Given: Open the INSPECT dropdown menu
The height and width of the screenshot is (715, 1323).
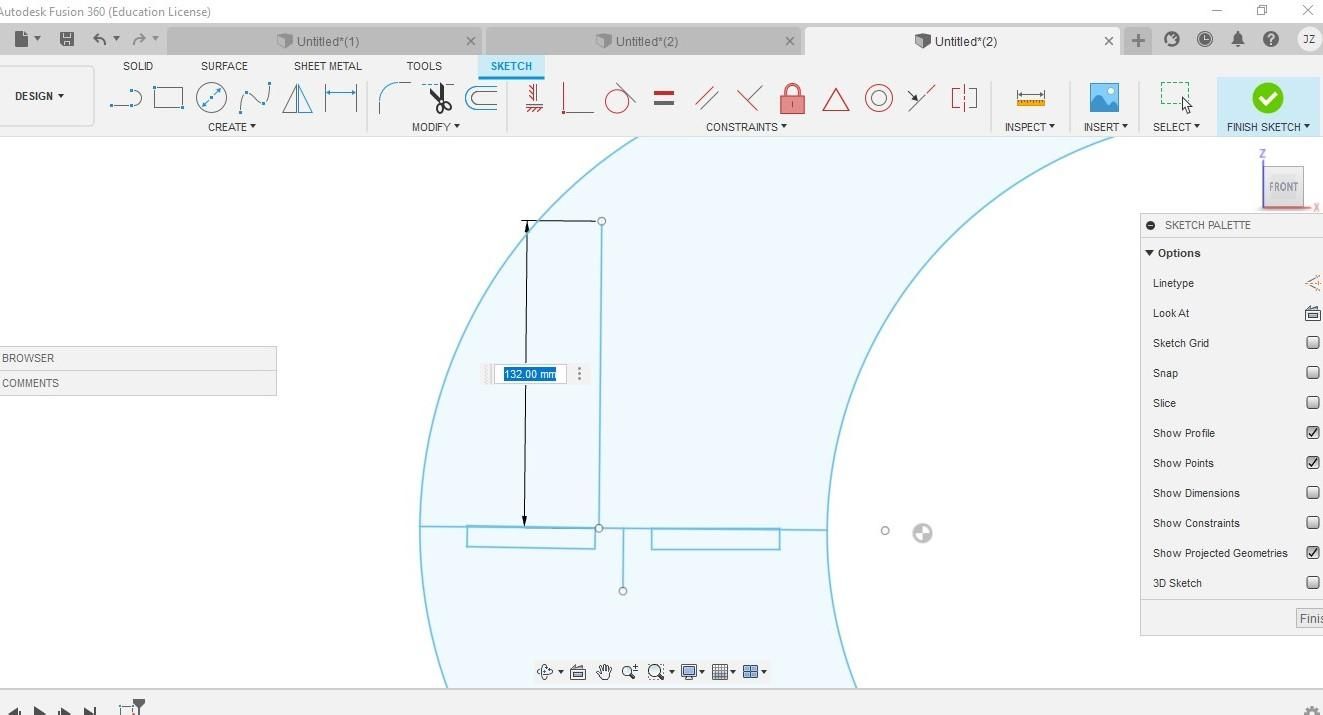Looking at the screenshot, I should (x=1030, y=127).
